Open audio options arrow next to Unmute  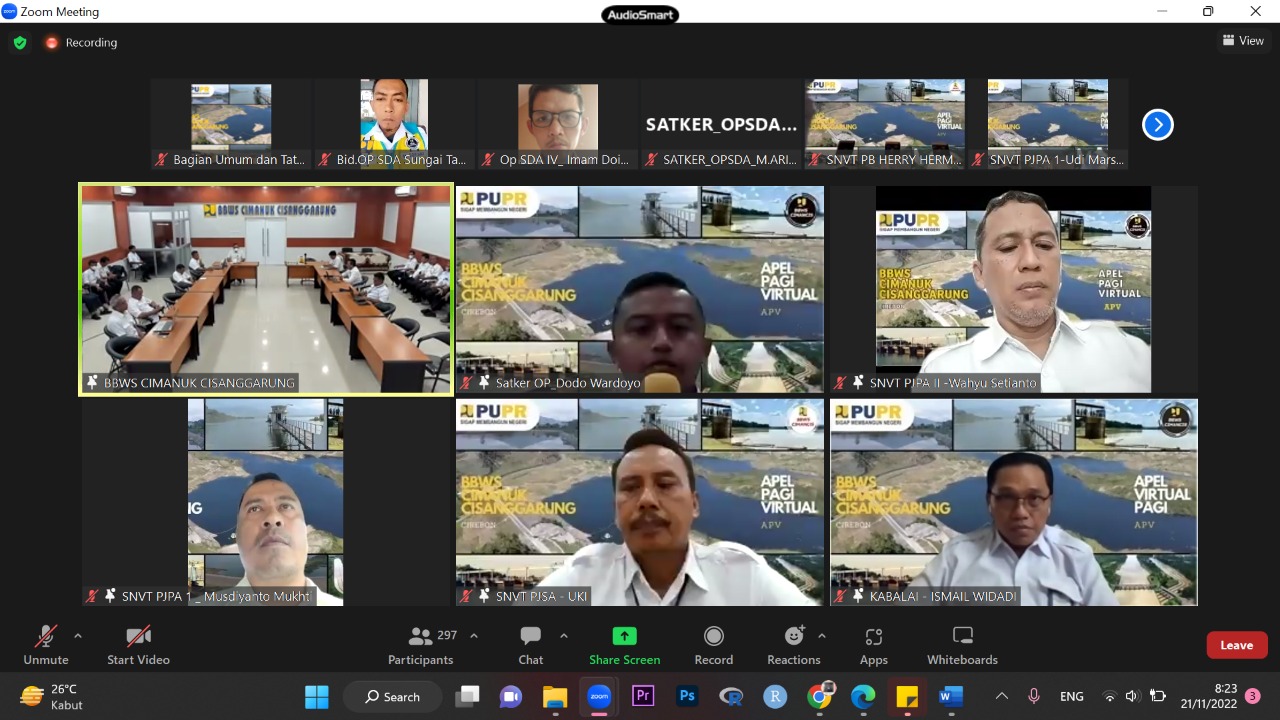point(78,636)
